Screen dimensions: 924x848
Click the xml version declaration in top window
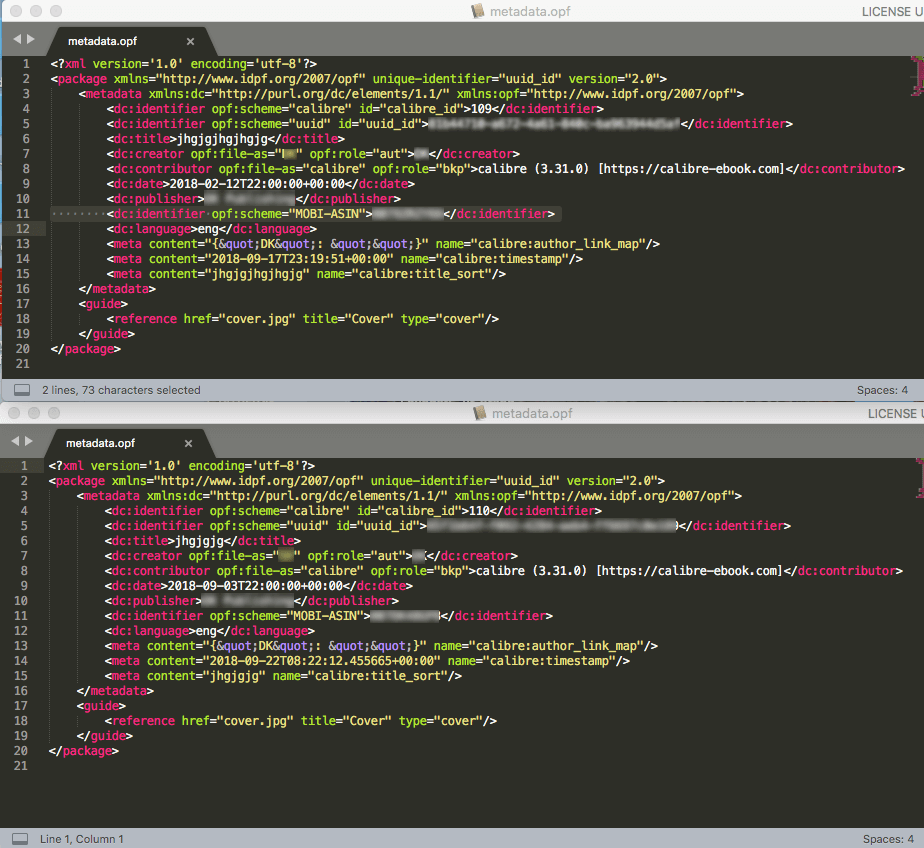[184, 64]
